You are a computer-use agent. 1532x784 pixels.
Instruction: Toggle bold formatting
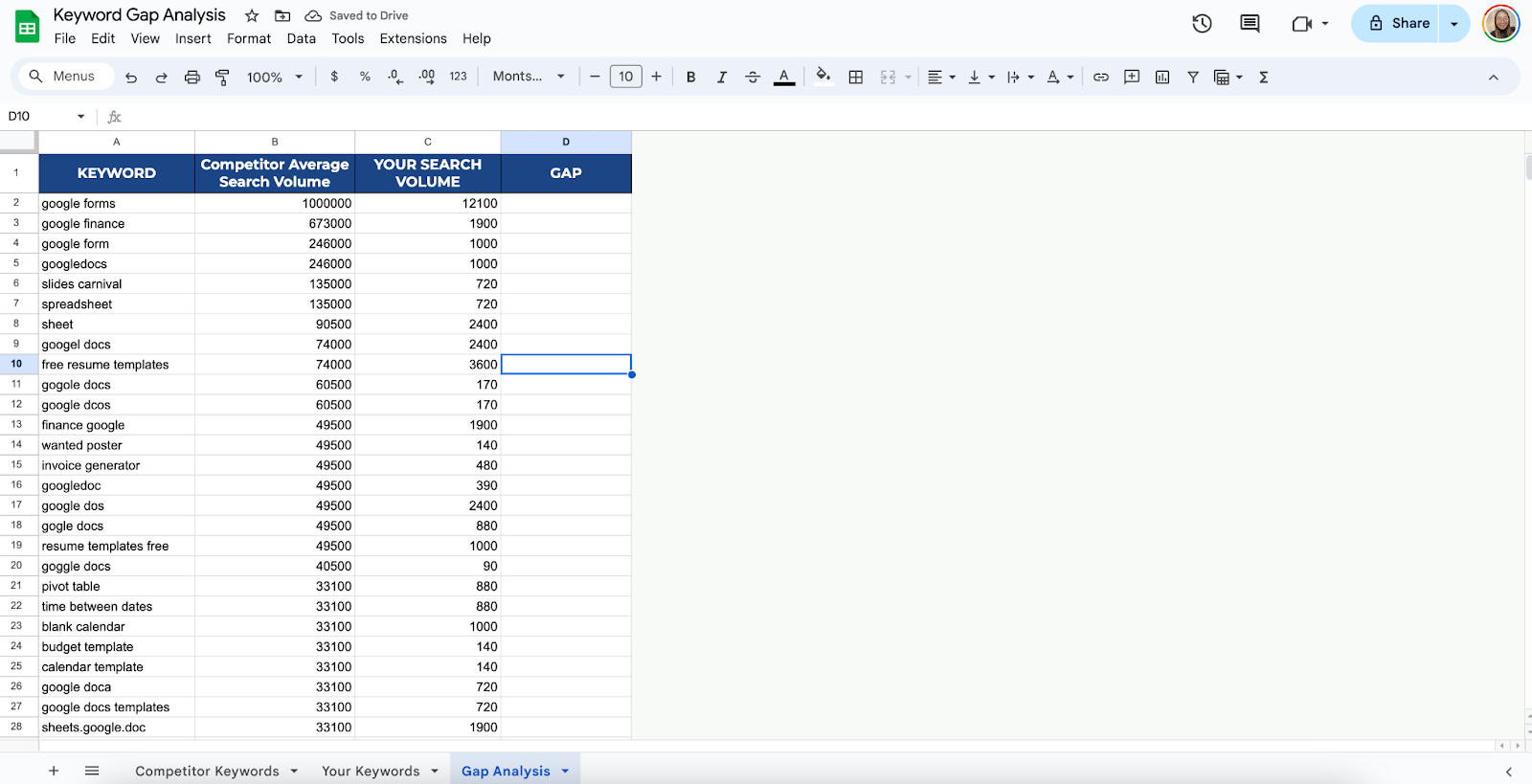(690, 78)
